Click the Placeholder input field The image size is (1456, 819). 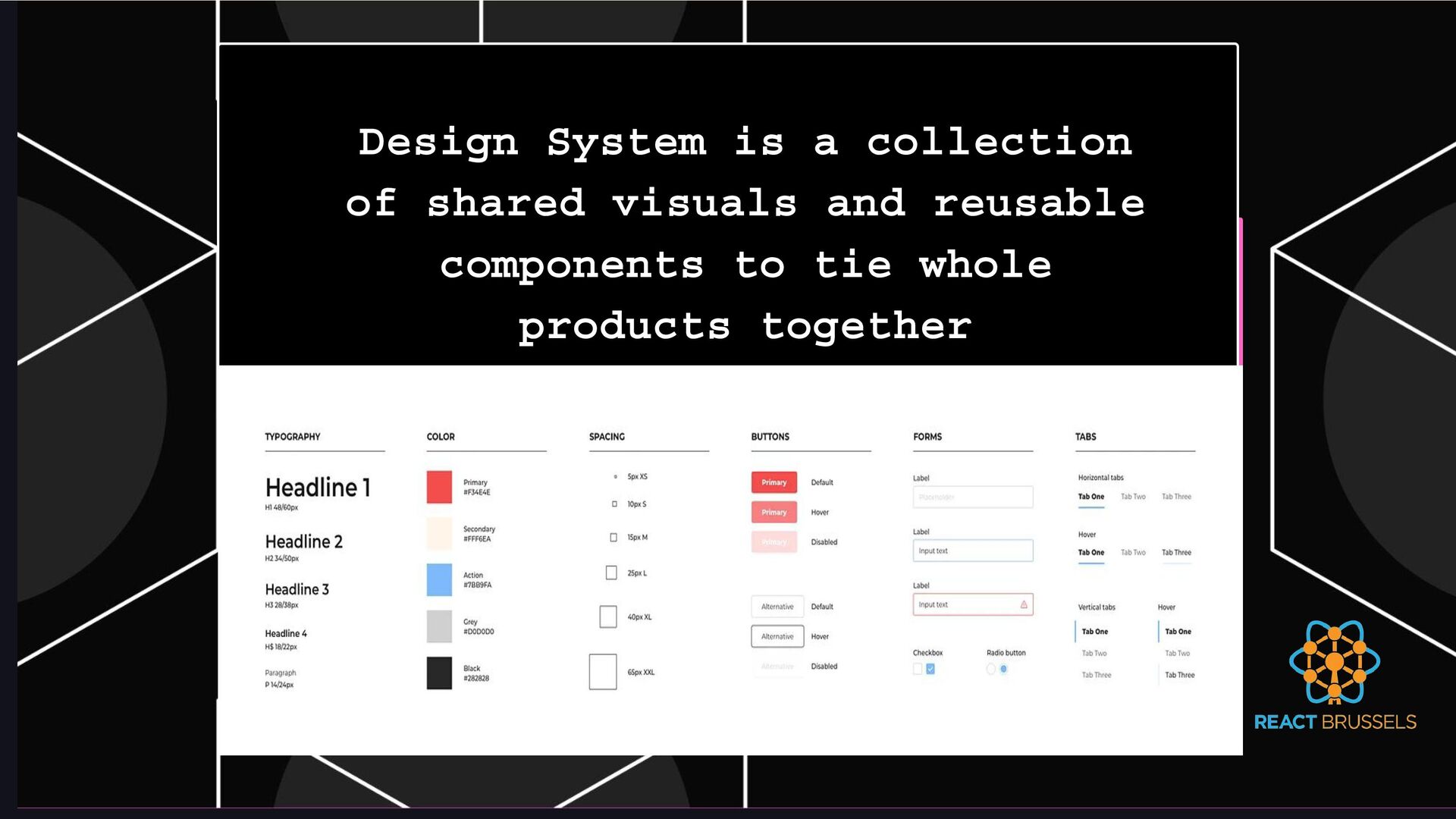tap(973, 497)
